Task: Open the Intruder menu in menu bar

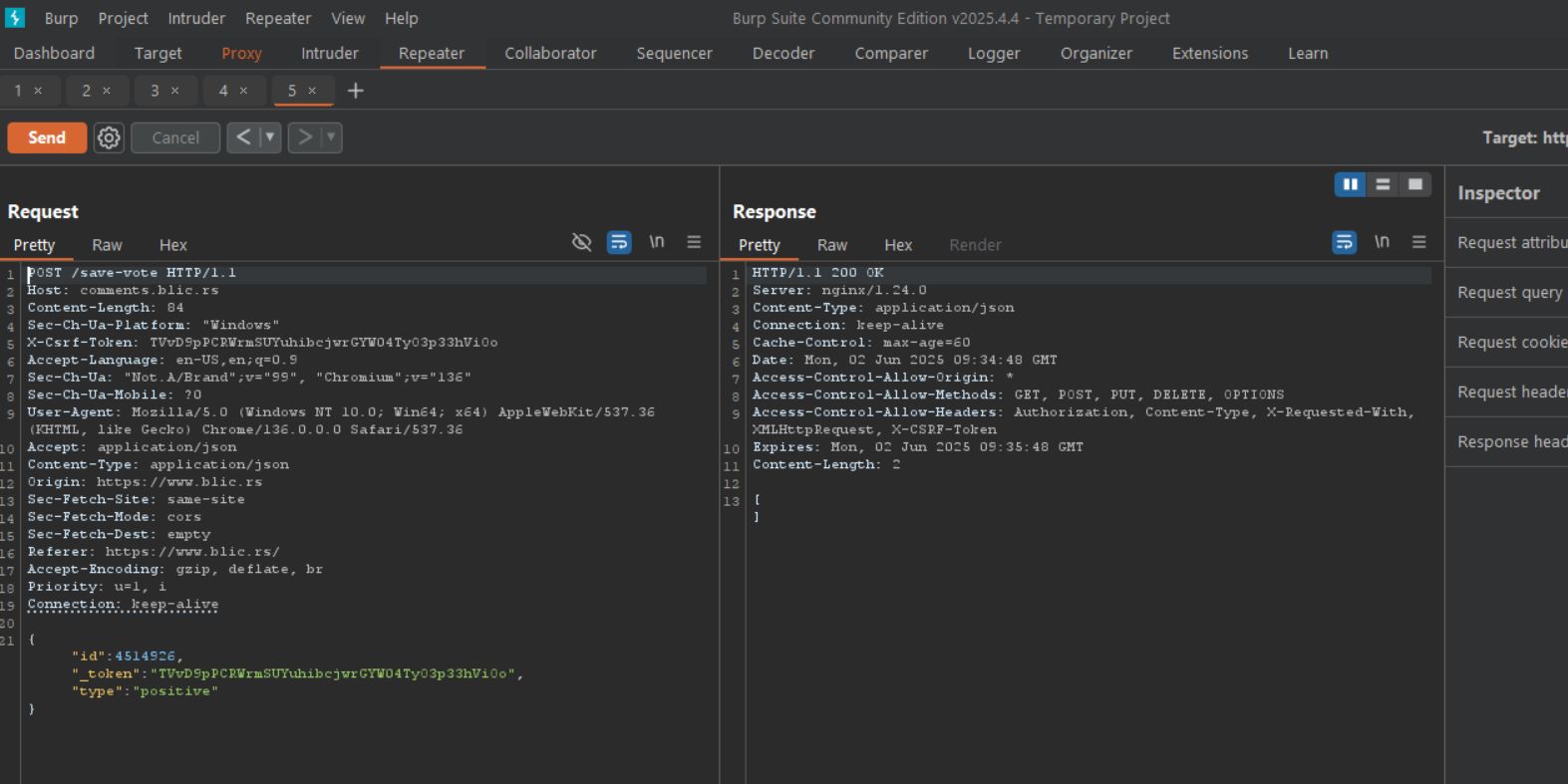Action: coord(196,18)
